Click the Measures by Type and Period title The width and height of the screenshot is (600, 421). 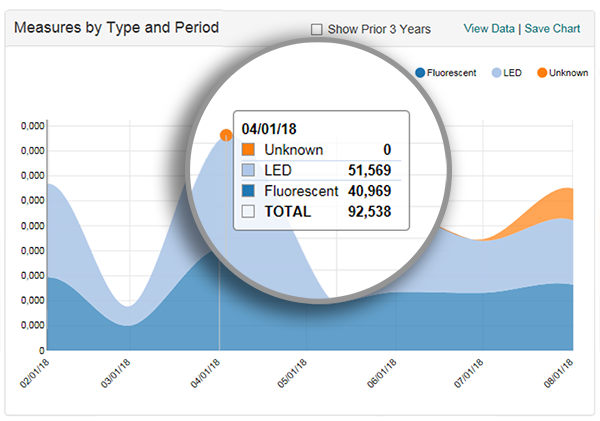(x=116, y=28)
